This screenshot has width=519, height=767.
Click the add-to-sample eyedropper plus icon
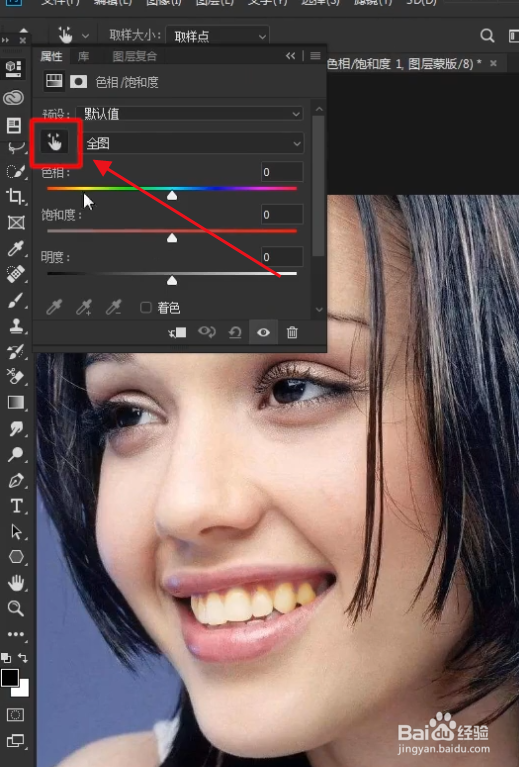click(x=84, y=307)
